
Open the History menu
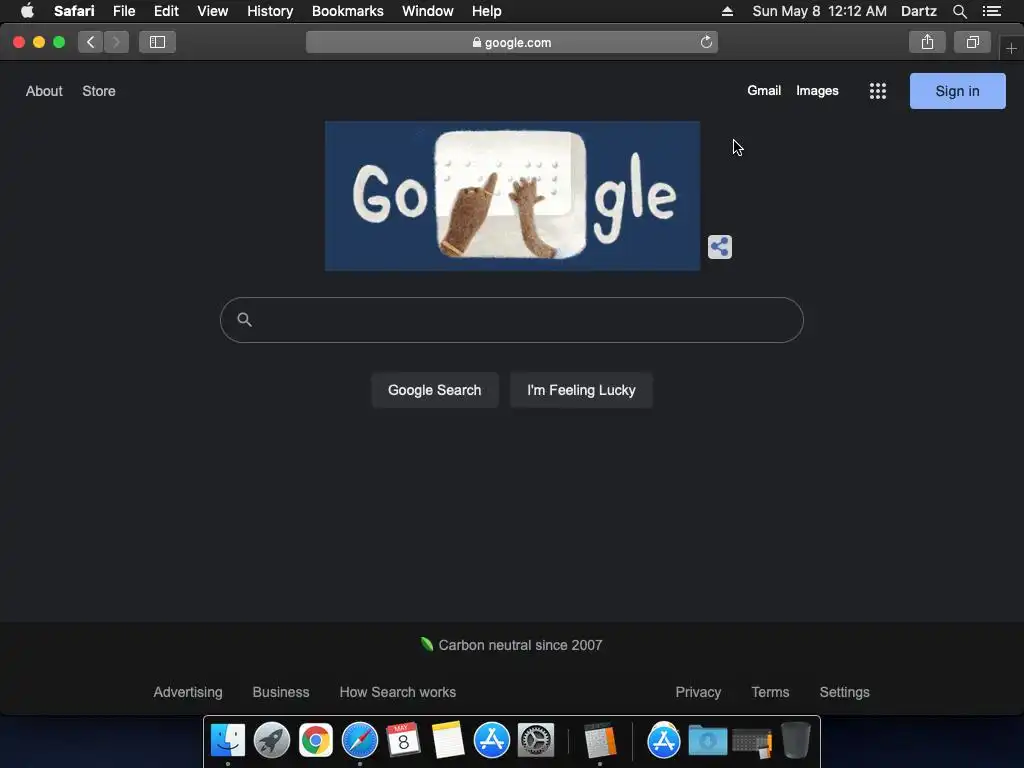click(270, 11)
